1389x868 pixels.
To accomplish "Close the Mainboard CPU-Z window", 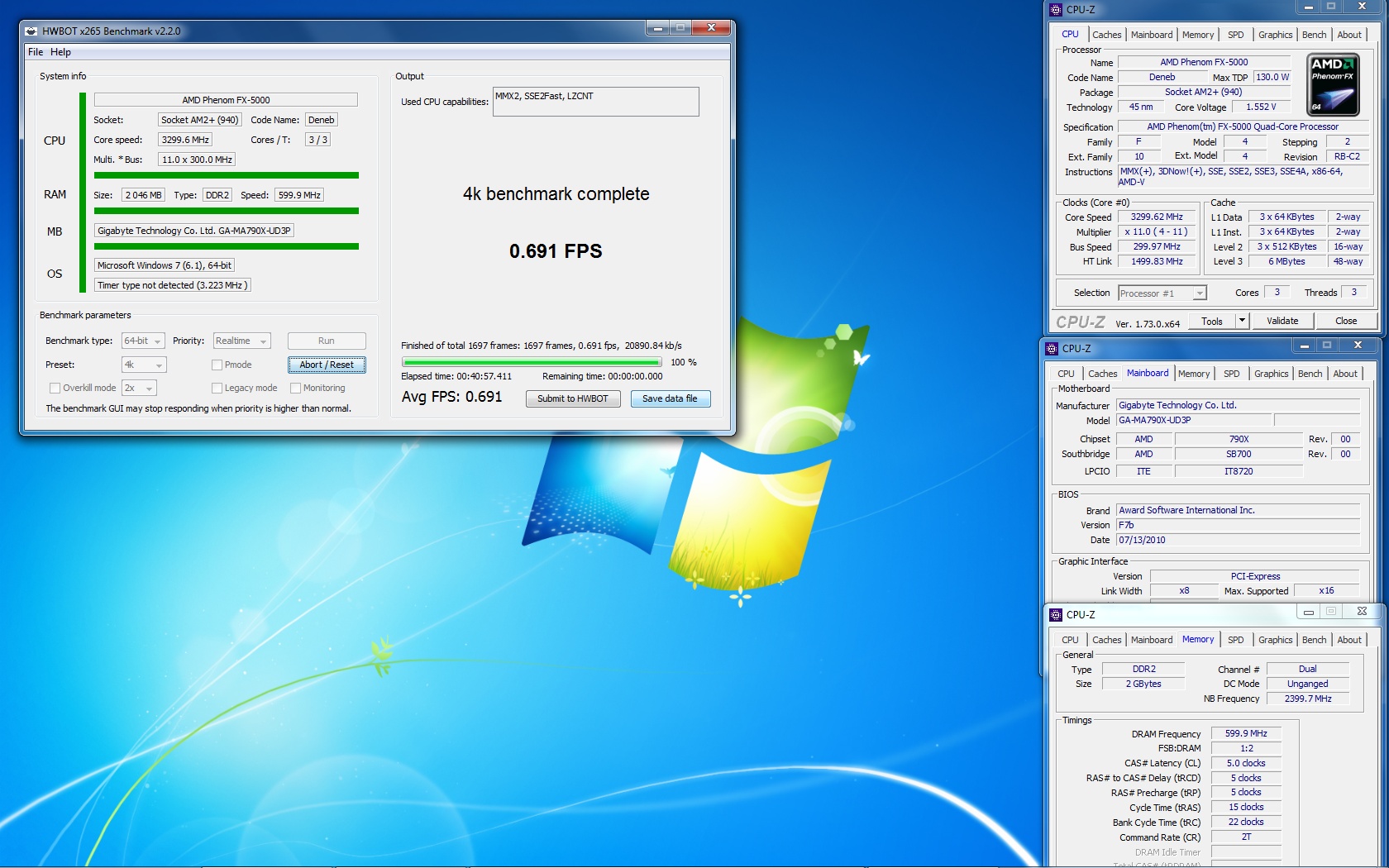I will coord(1358,346).
